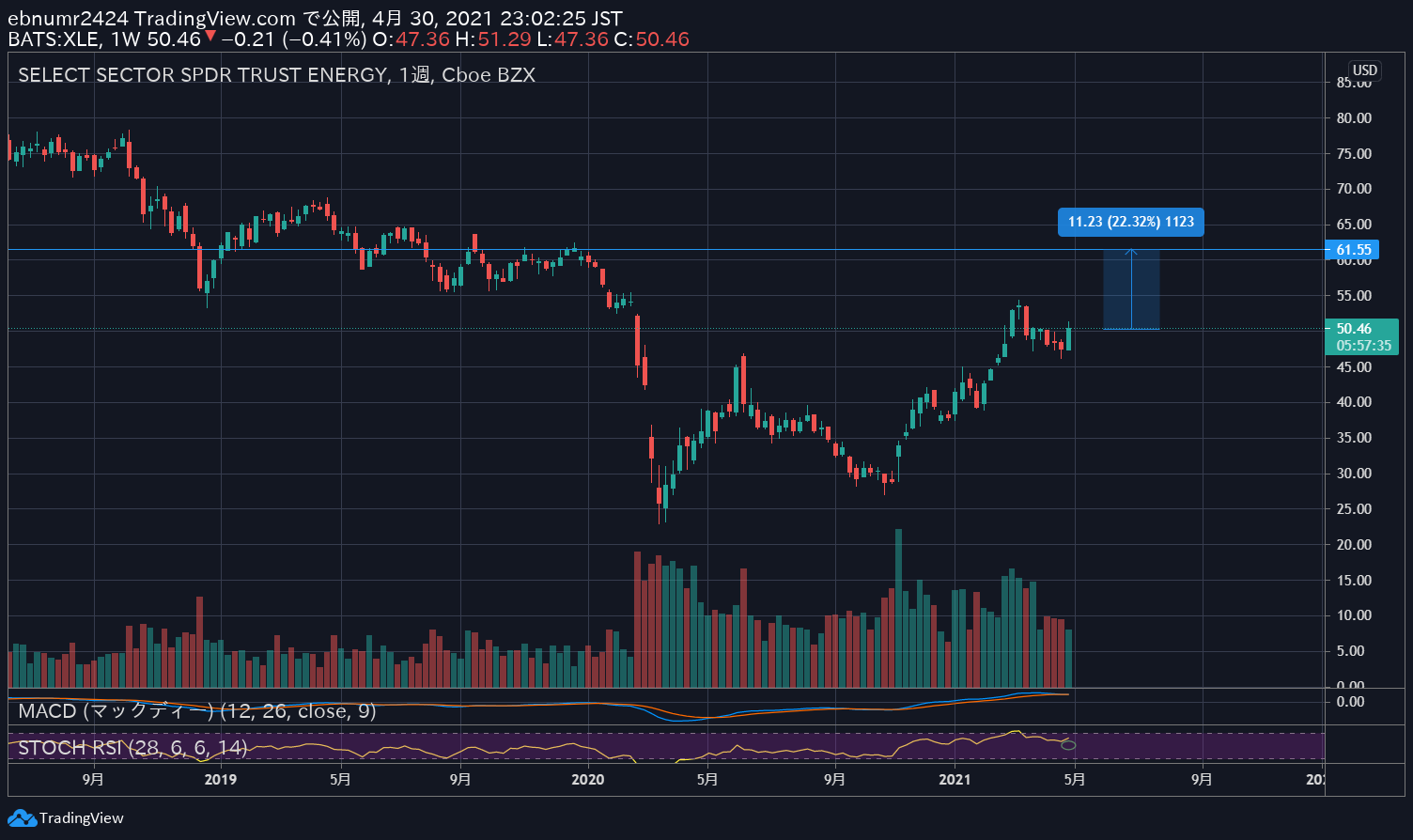Click the BATS:XLE symbol text in header
1413x840 pixels.
click(x=54, y=39)
